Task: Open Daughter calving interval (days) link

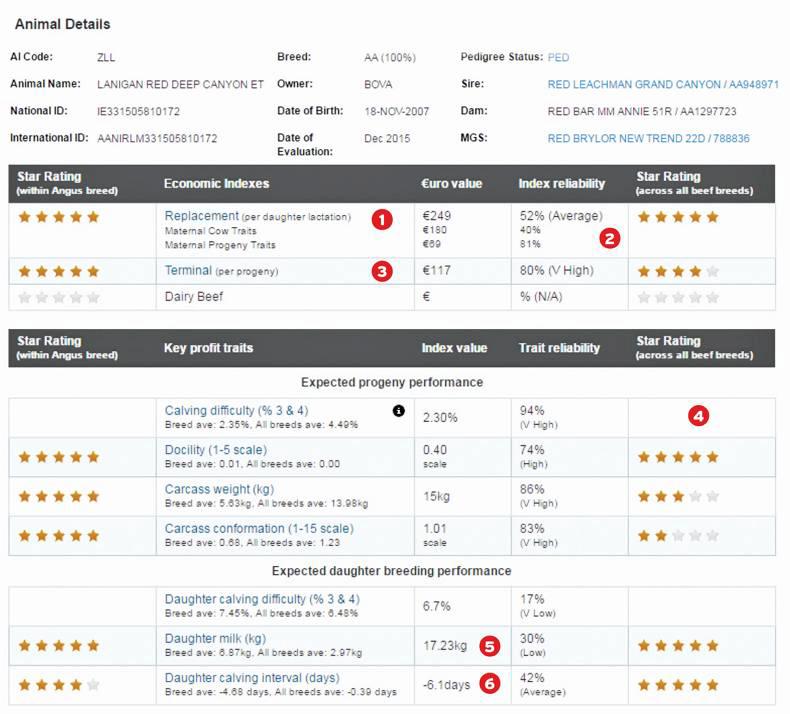Action: (x=252, y=678)
